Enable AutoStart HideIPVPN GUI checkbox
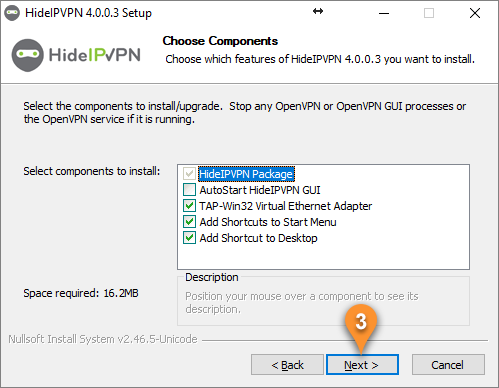This screenshot has height=388, width=499. click(189, 190)
